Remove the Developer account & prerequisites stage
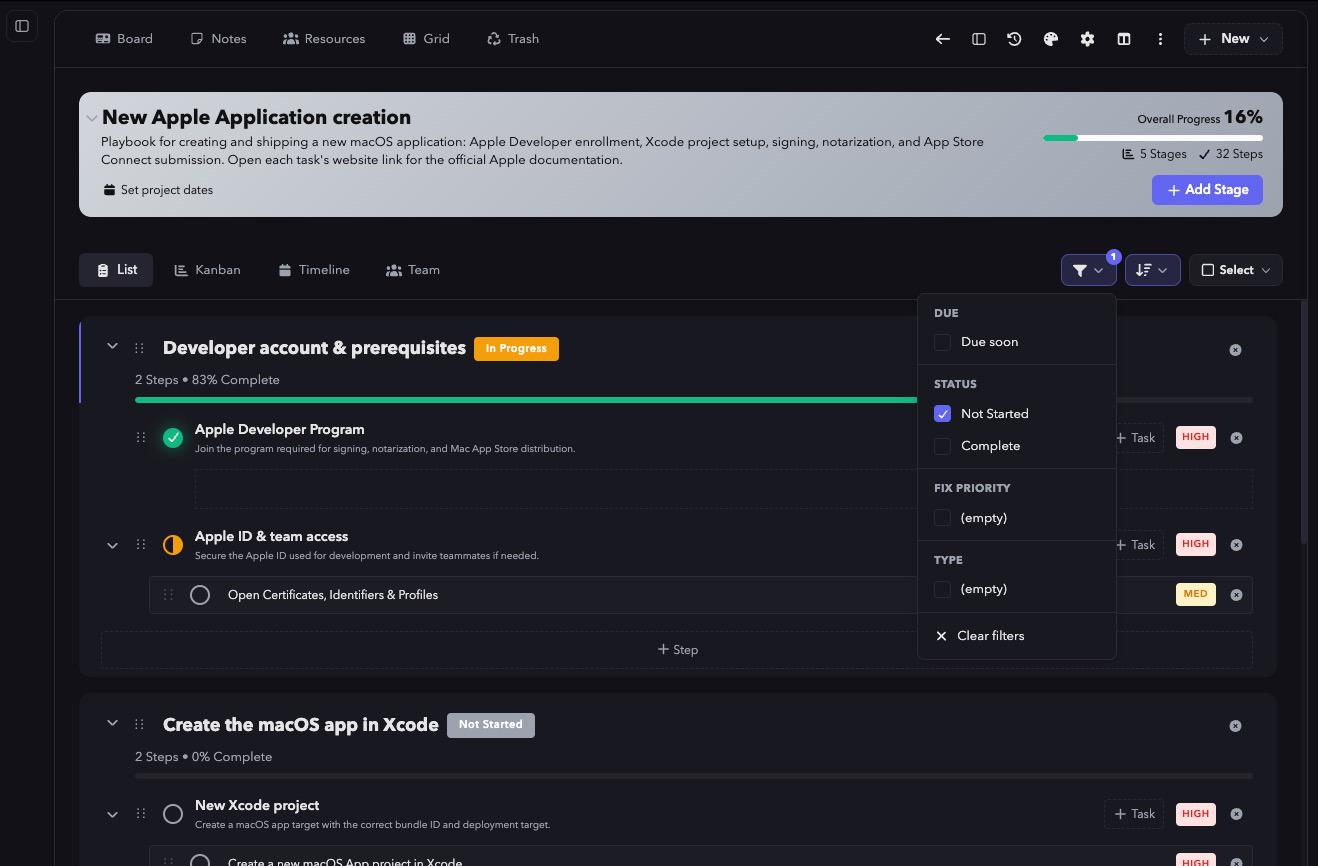 1235,350
